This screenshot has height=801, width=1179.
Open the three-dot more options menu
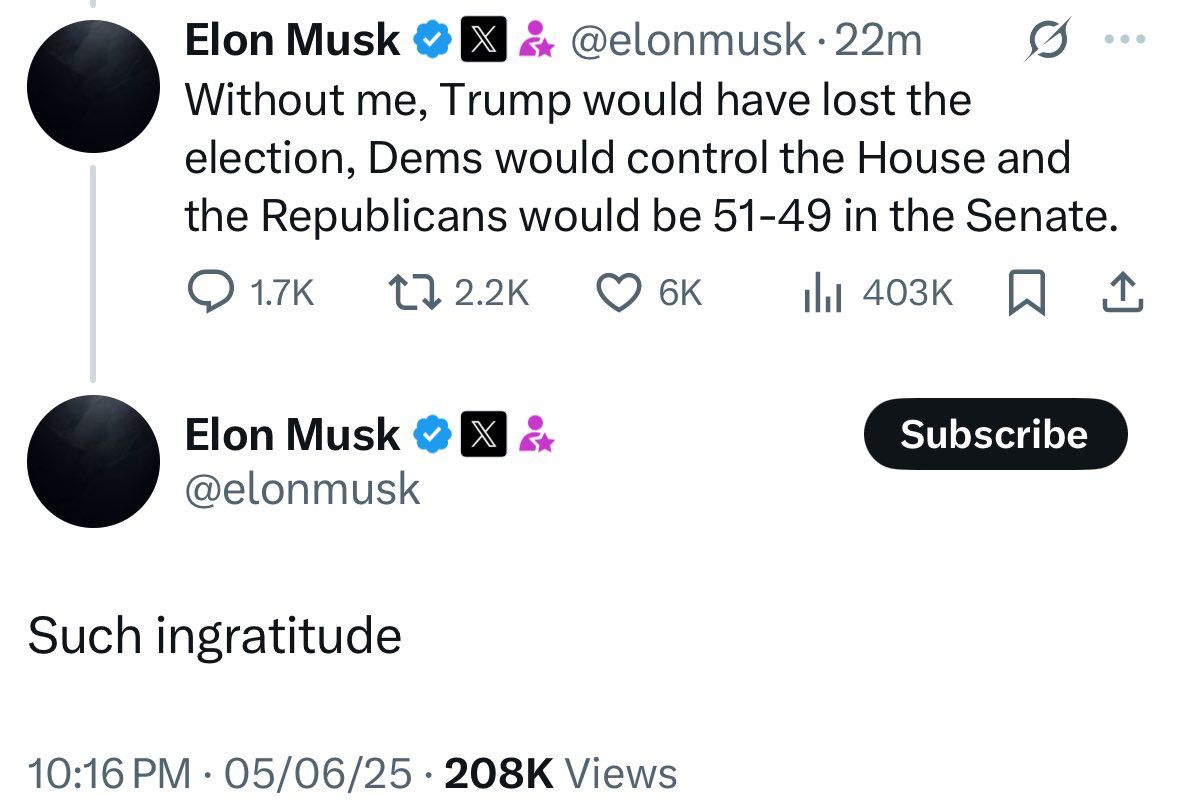(x=1125, y=39)
